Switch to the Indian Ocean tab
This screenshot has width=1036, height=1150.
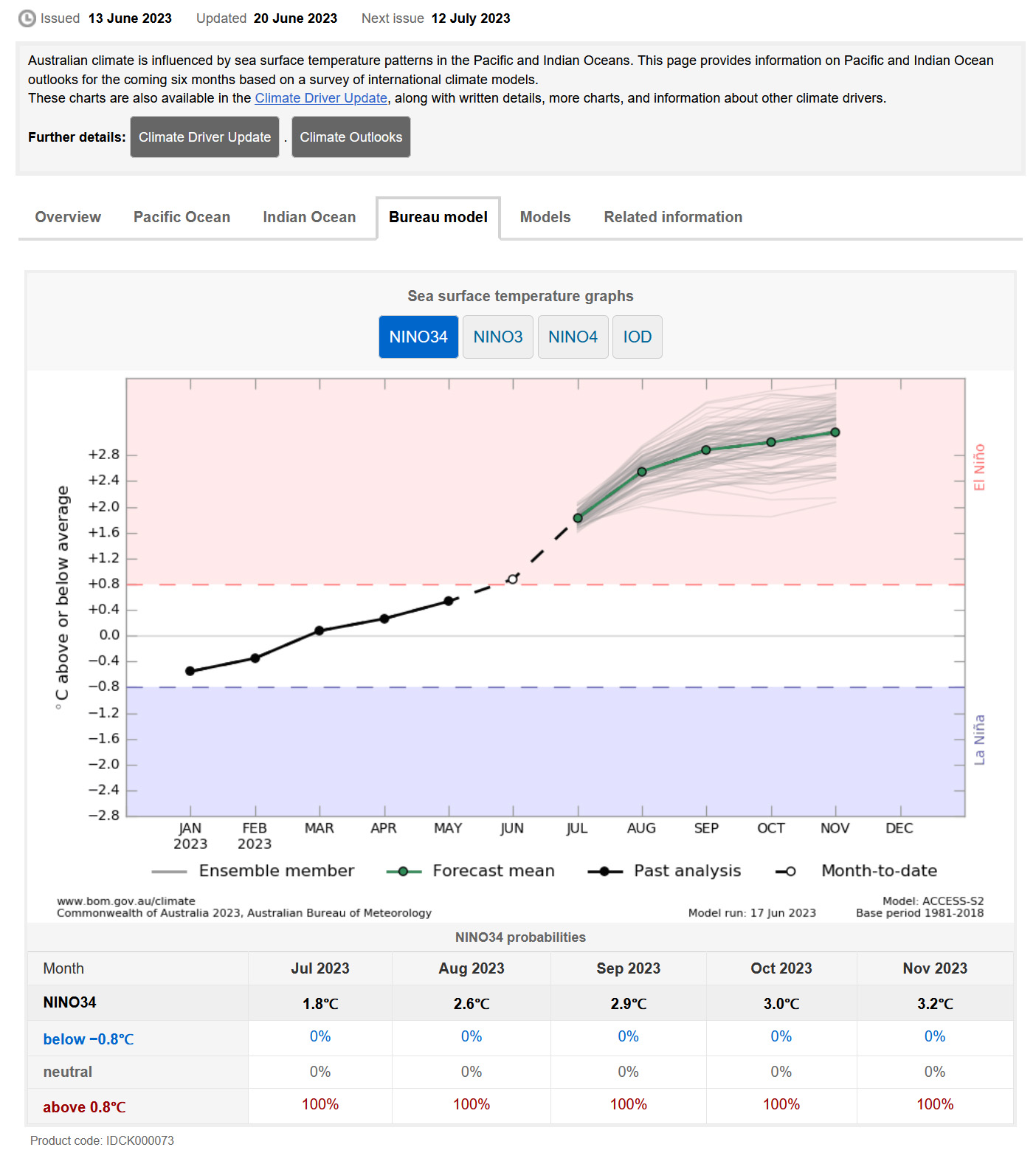point(309,217)
